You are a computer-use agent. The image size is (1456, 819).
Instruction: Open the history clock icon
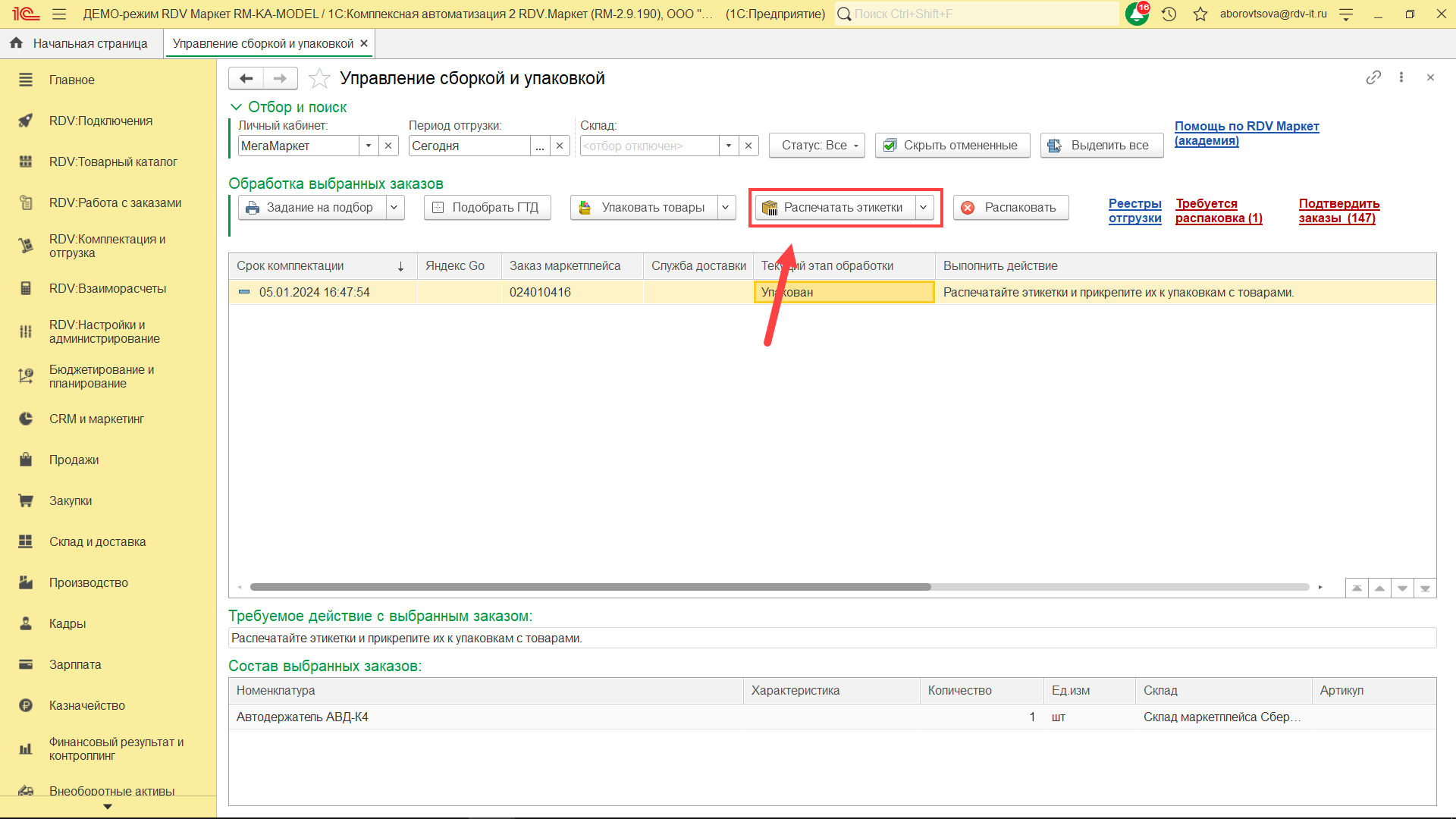(1169, 14)
